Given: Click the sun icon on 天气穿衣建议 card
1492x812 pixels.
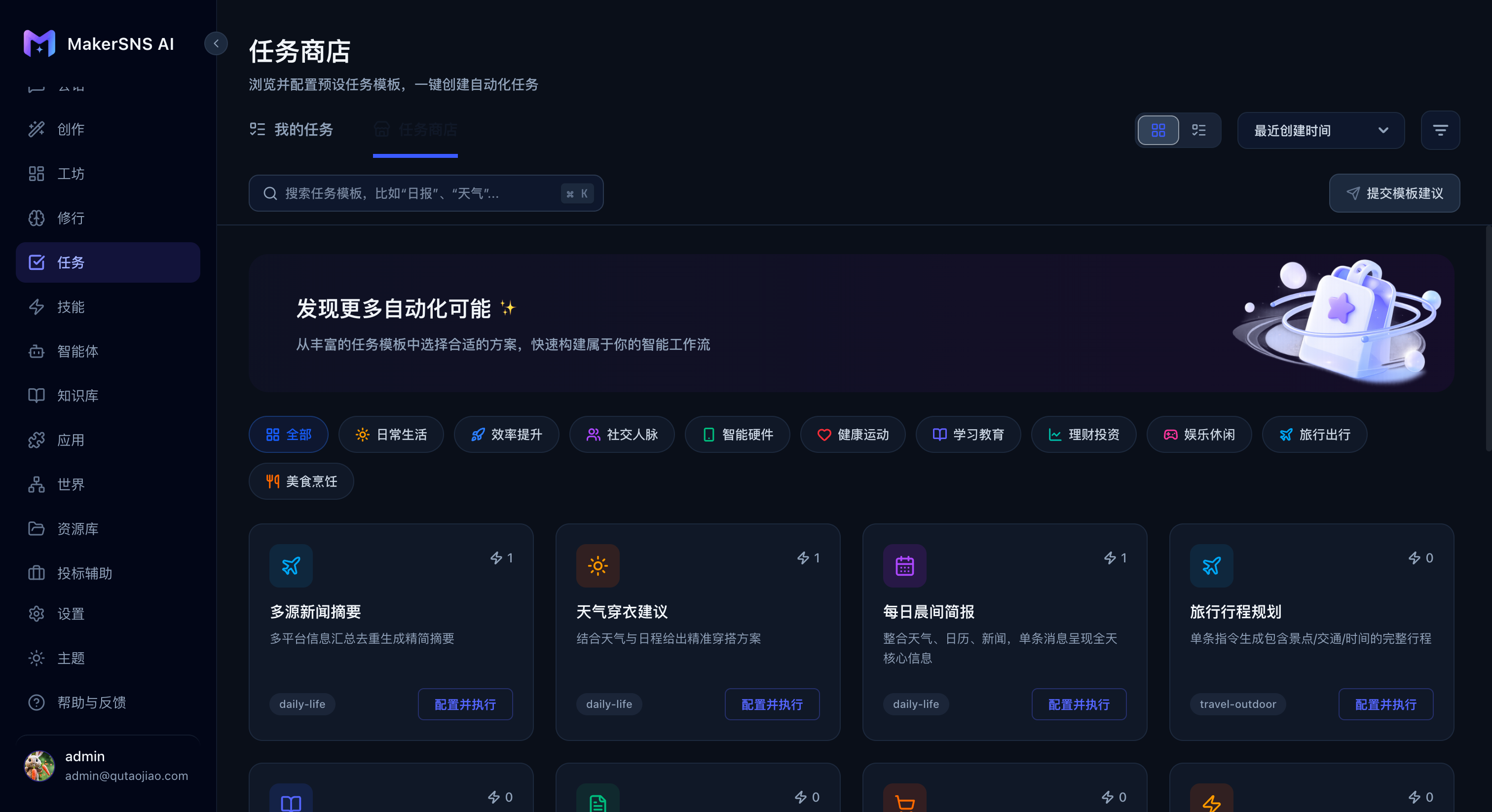Looking at the screenshot, I should pyautogui.click(x=597, y=565).
